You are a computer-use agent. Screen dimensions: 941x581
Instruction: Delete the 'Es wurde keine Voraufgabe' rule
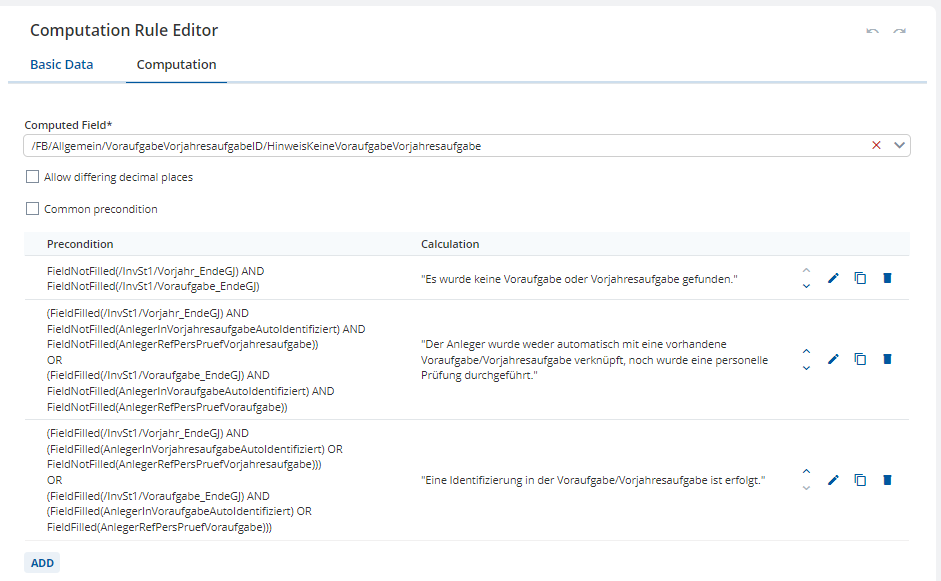pyautogui.click(x=887, y=278)
